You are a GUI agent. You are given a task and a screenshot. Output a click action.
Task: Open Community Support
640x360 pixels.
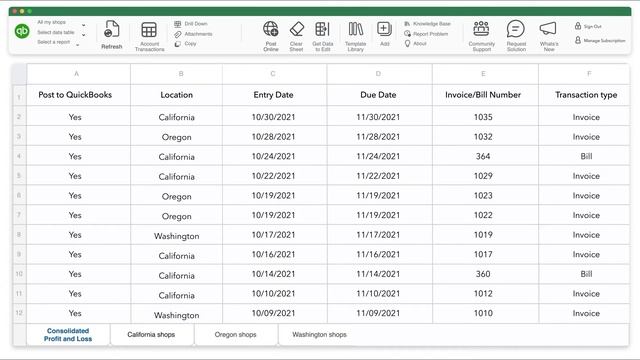tap(482, 36)
